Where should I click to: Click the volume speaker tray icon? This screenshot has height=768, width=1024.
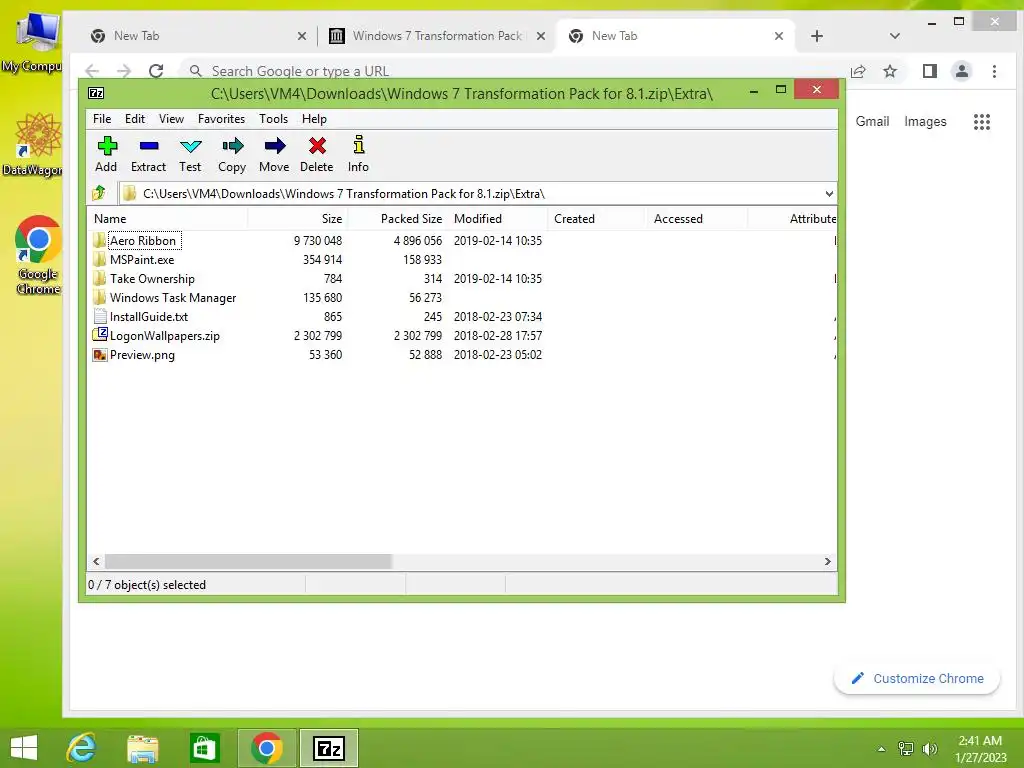929,749
